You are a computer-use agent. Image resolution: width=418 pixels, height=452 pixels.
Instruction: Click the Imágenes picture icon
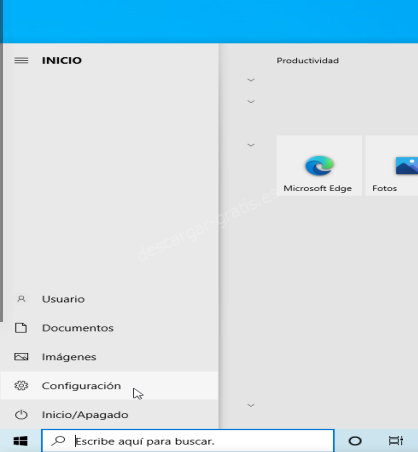click(x=21, y=357)
